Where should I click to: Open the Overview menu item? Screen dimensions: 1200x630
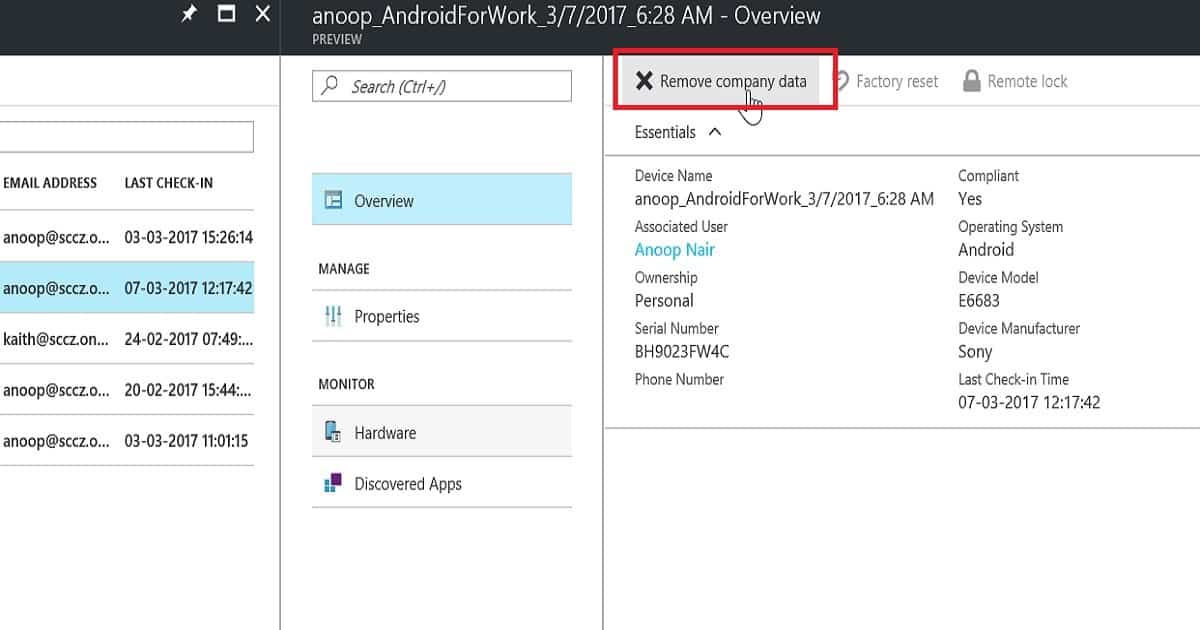442,200
